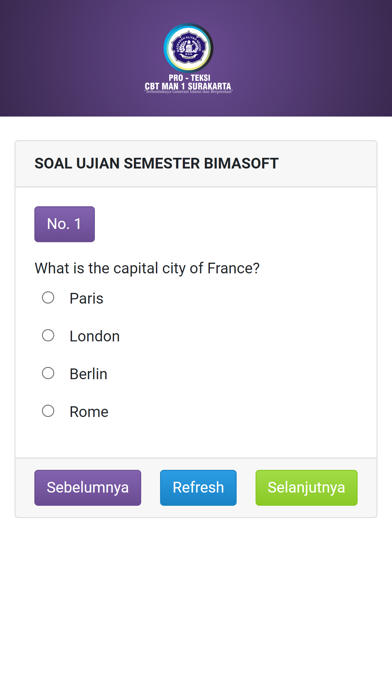Select the London radio button

point(48,335)
